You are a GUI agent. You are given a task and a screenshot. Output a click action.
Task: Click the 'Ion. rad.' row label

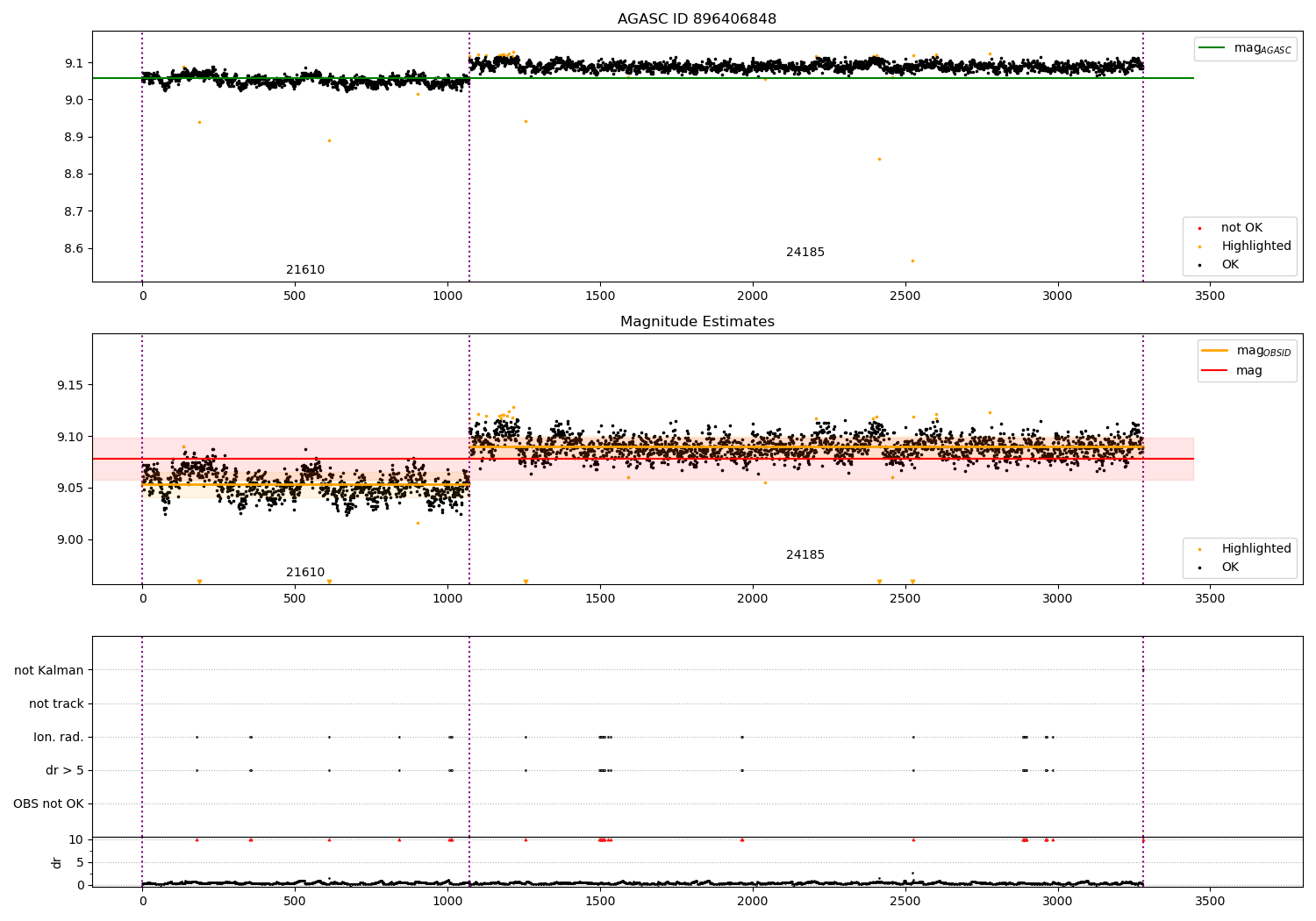[x=59, y=737]
